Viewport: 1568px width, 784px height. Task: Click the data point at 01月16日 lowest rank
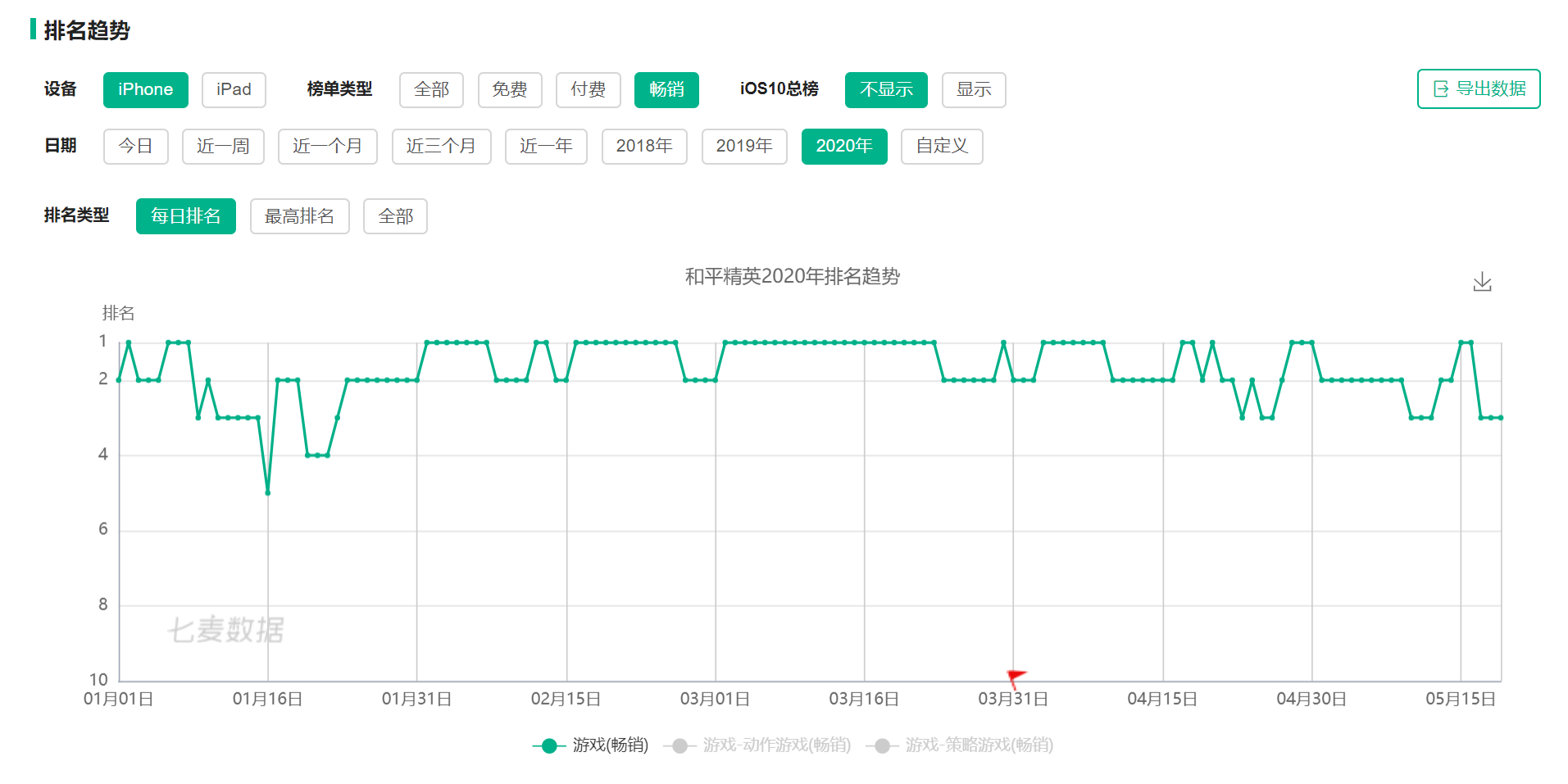[268, 492]
